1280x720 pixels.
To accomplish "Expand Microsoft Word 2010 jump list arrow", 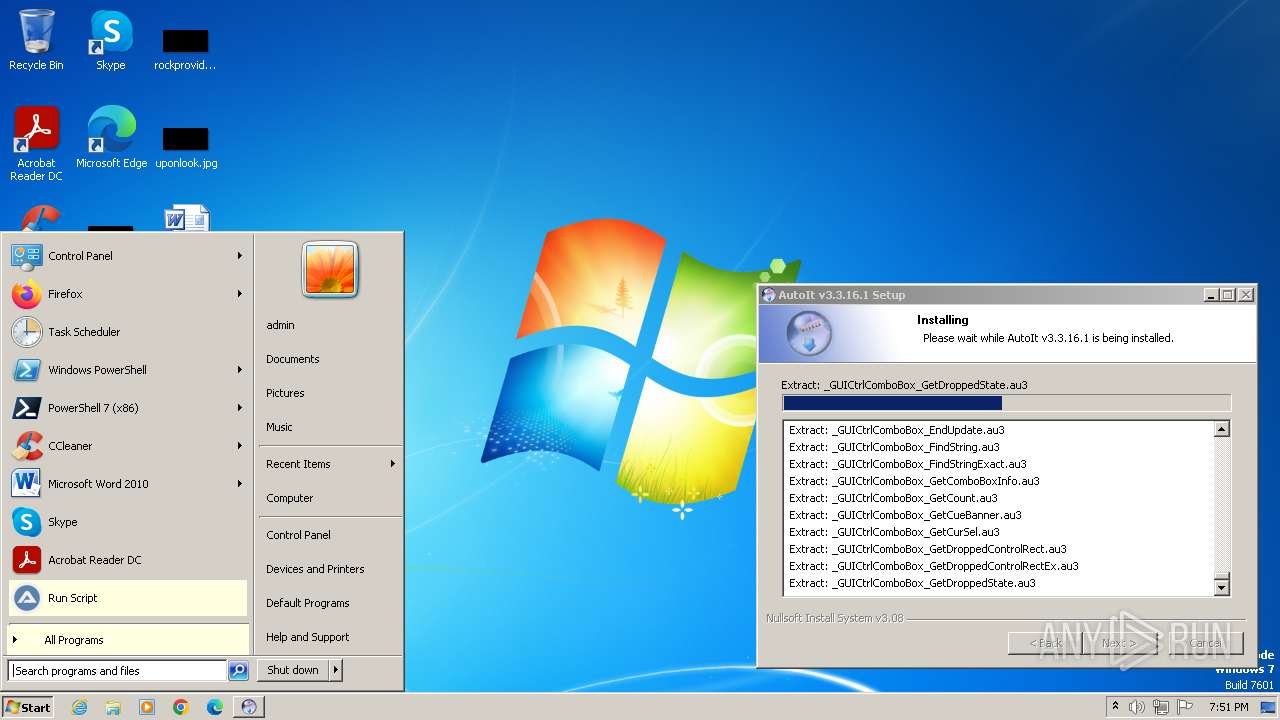I will (x=240, y=484).
